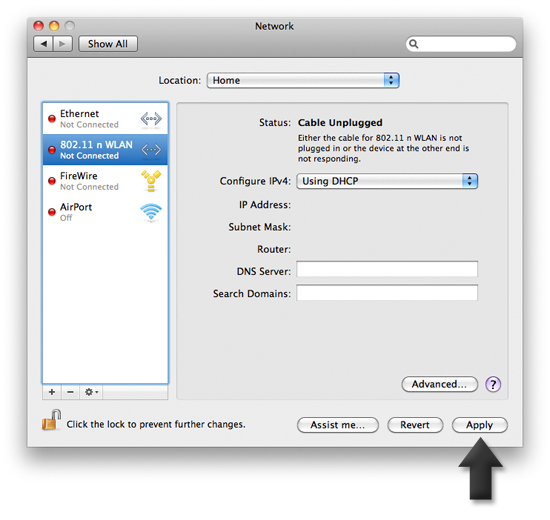Open the purple help question mark button

(x=493, y=384)
